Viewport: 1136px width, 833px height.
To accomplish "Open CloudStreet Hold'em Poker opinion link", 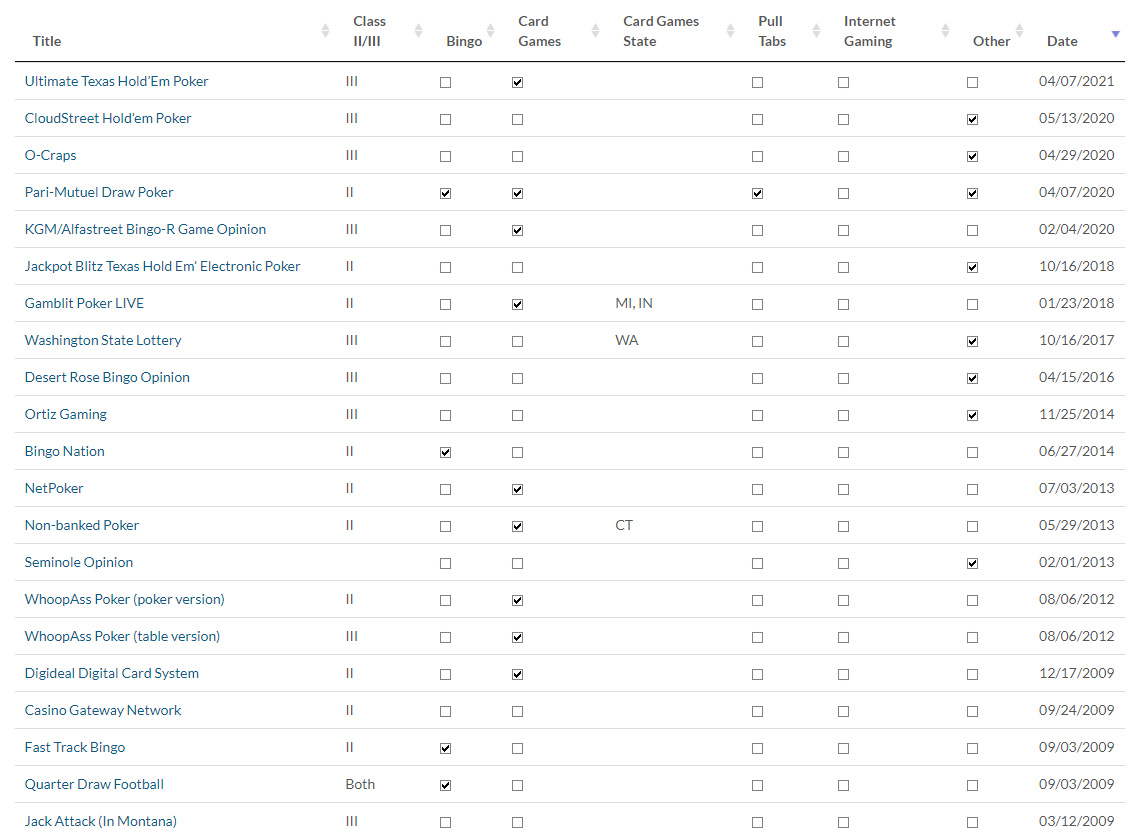I will point(108,118).
